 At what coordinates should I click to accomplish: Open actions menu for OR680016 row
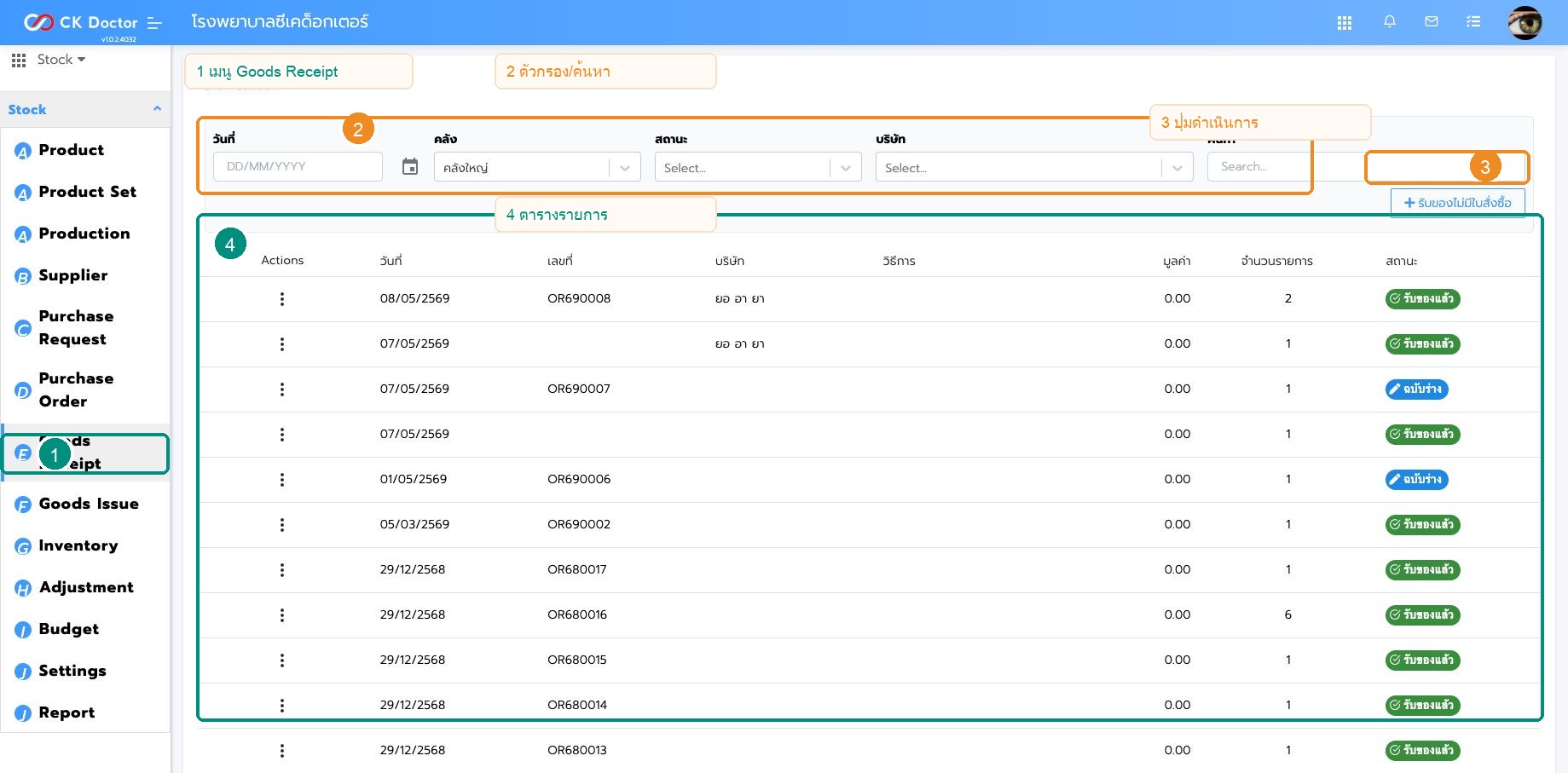pyautogui.click(x=282, y=615)
